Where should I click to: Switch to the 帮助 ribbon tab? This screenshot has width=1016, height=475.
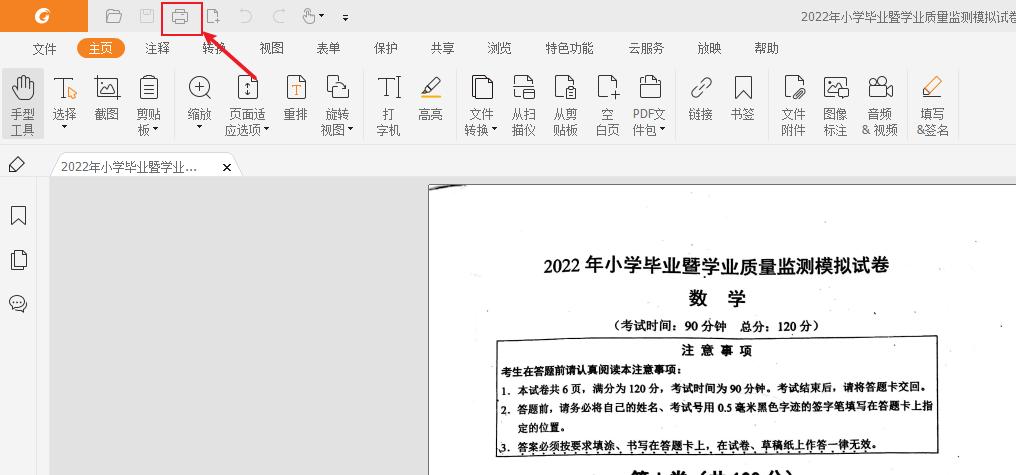767,48
